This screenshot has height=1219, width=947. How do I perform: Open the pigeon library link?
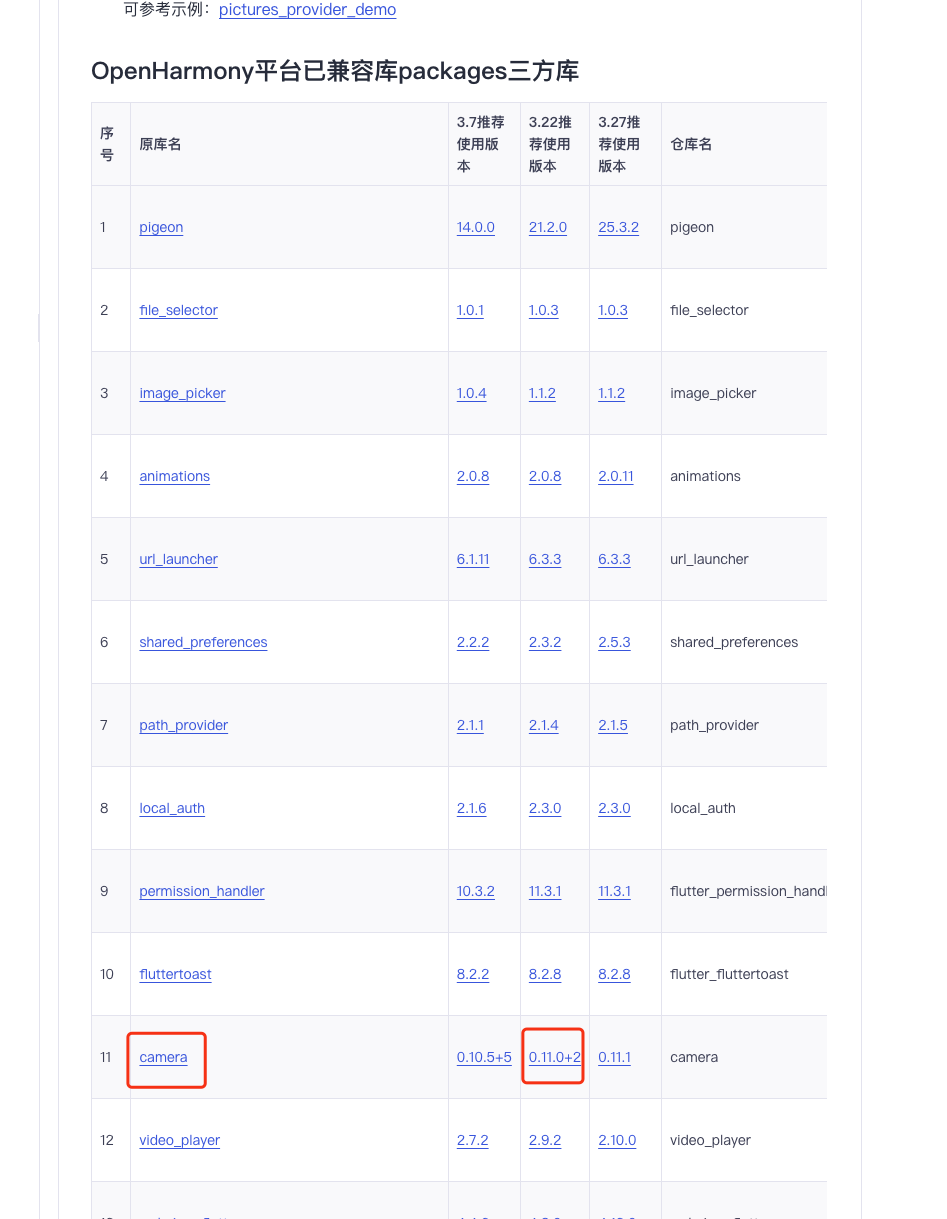point(161,227)
